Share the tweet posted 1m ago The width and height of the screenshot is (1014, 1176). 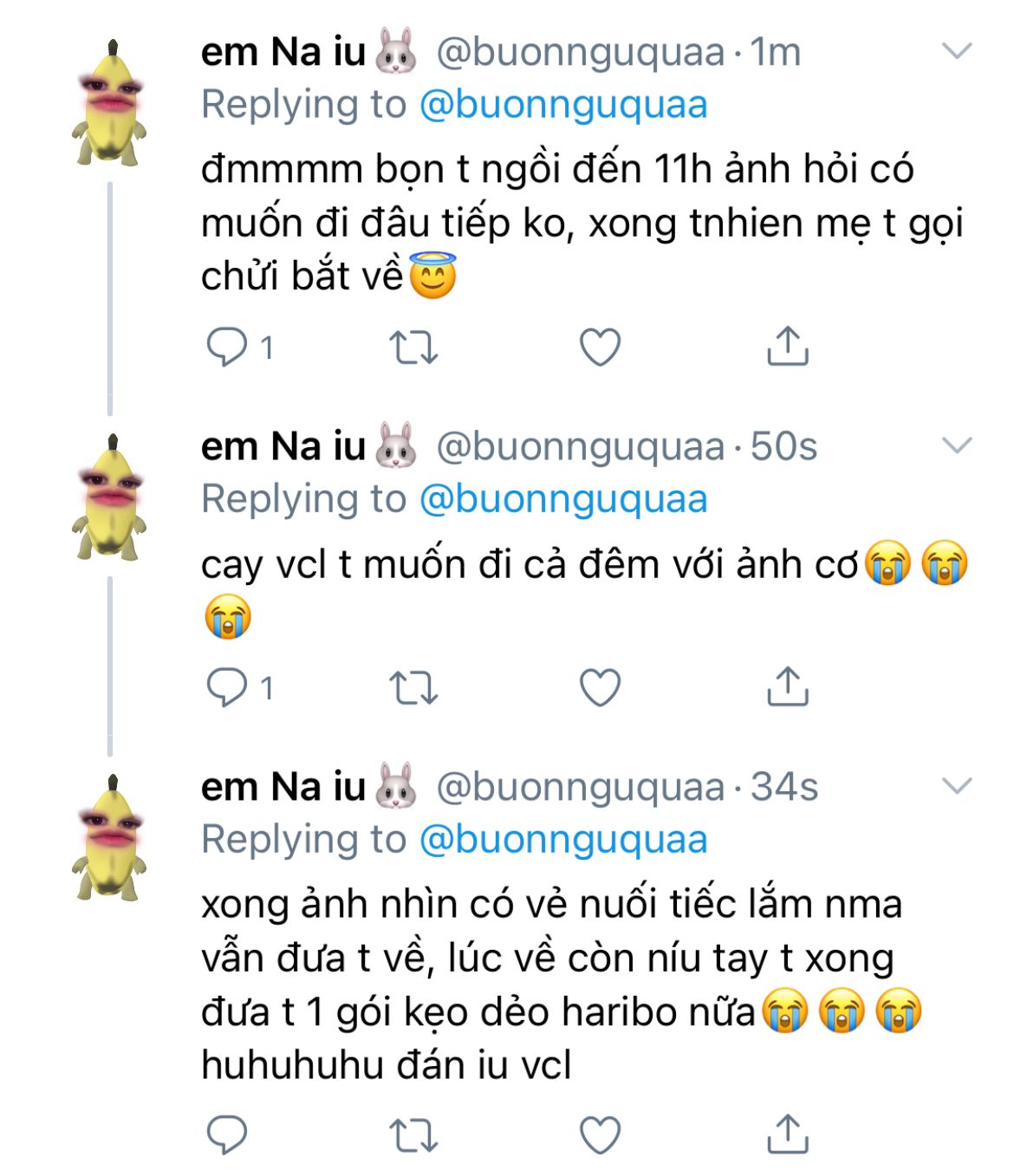pyautogui.click(x=787, y=347)
